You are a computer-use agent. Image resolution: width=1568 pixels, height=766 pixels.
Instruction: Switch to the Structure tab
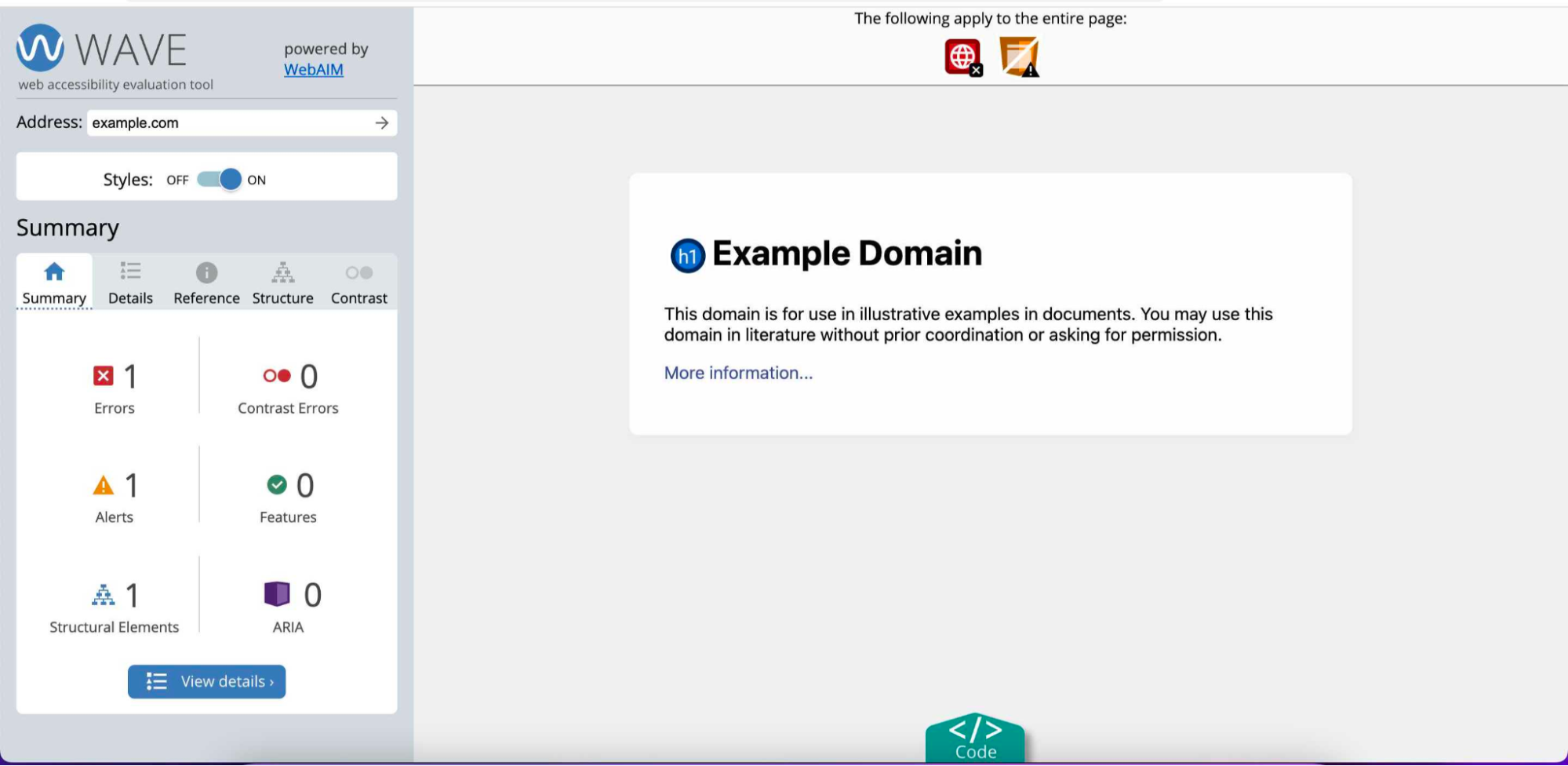pos(283,283)
